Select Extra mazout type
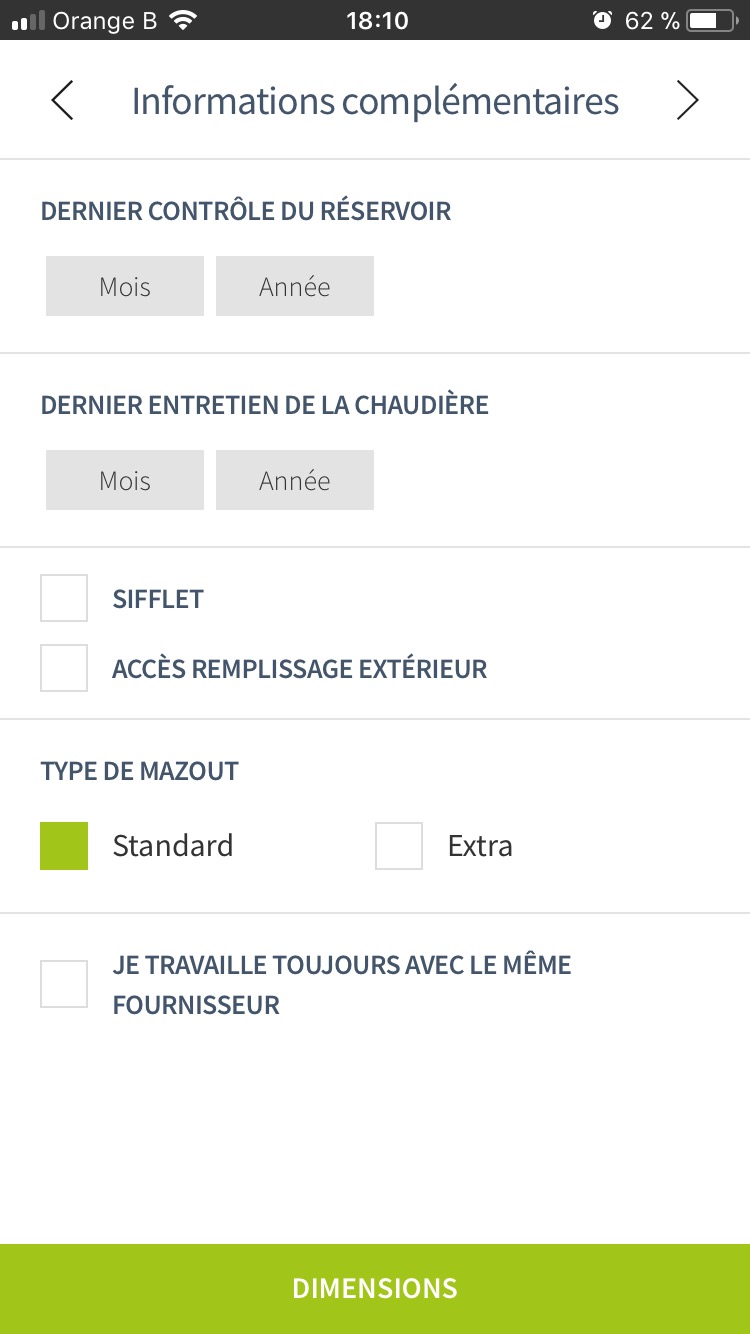 coord(399,846)
